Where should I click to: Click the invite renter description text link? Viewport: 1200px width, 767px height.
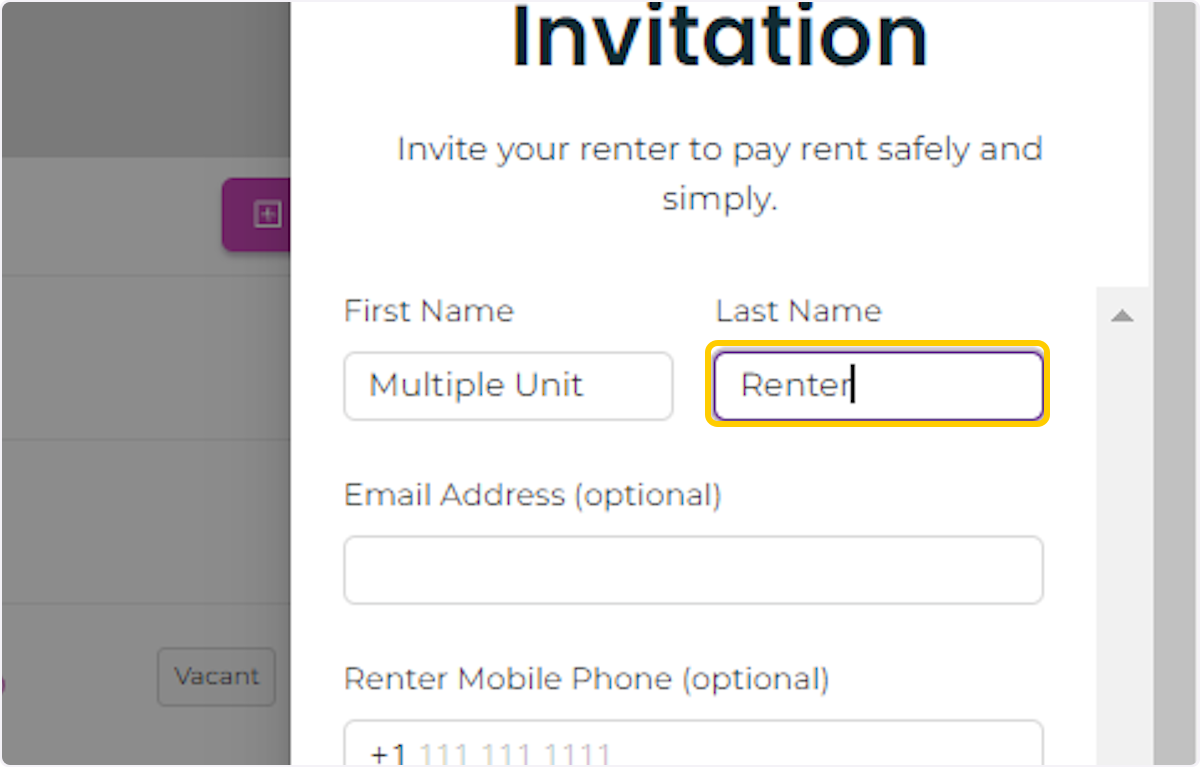(720, 173)
